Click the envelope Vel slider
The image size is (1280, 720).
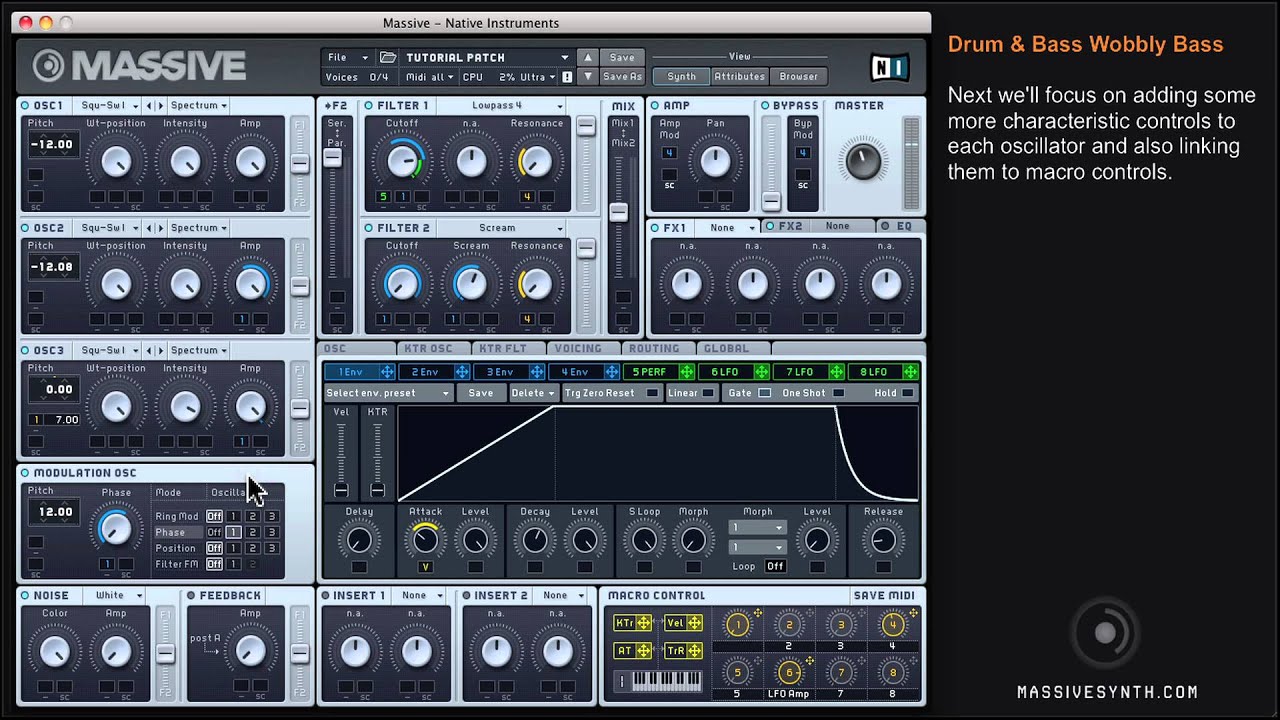coord(341,490)
